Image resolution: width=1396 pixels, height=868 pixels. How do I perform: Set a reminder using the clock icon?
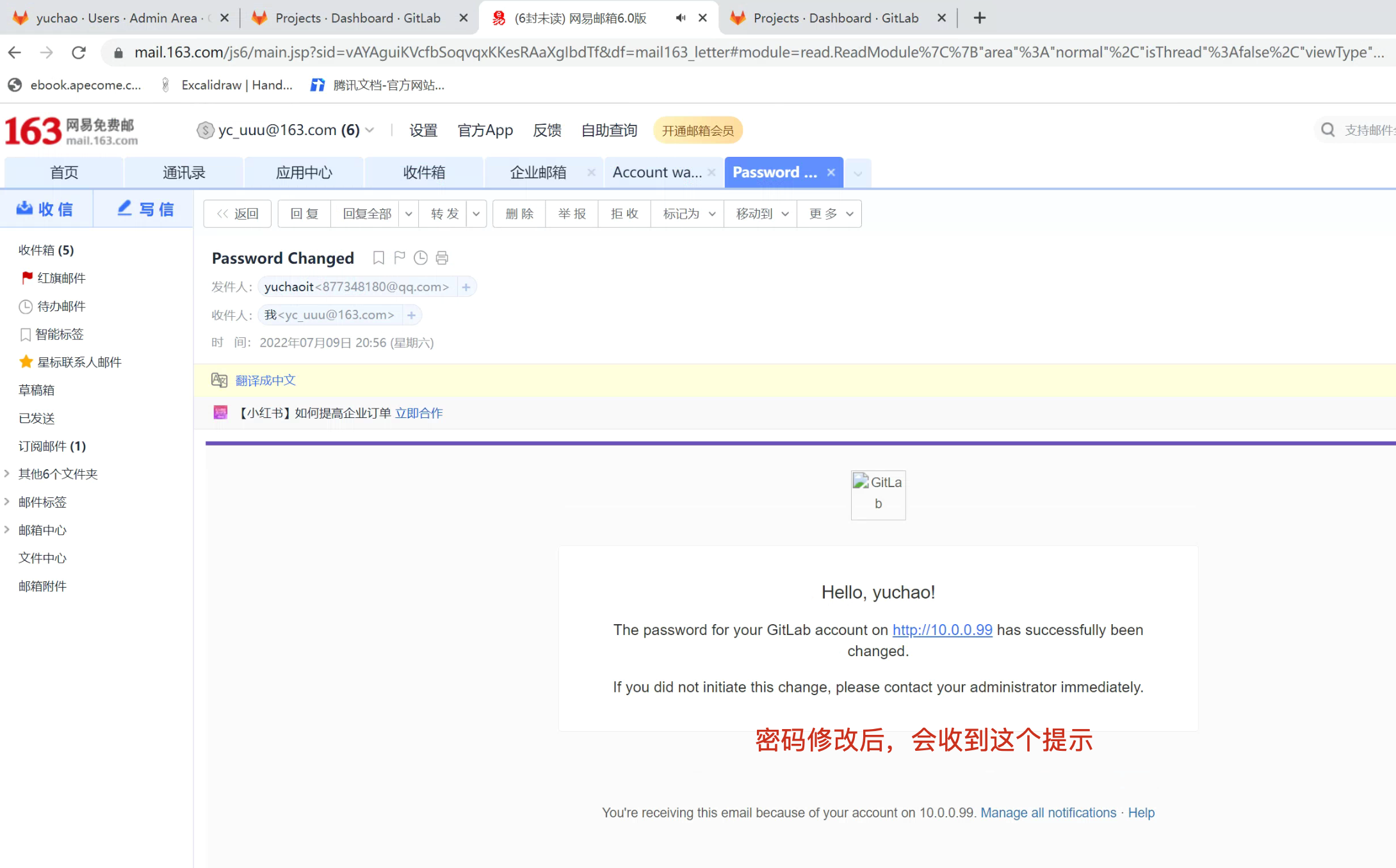(x=421, y=258)
